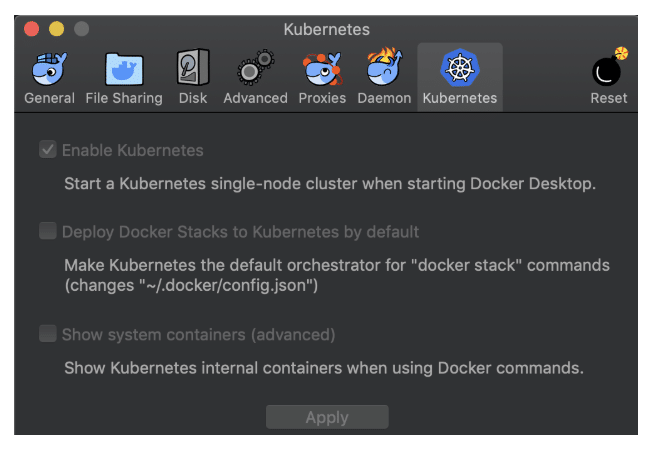Click the Proxies tab label
The width and height of the screenshot is (653, 450).
point(322,98)
